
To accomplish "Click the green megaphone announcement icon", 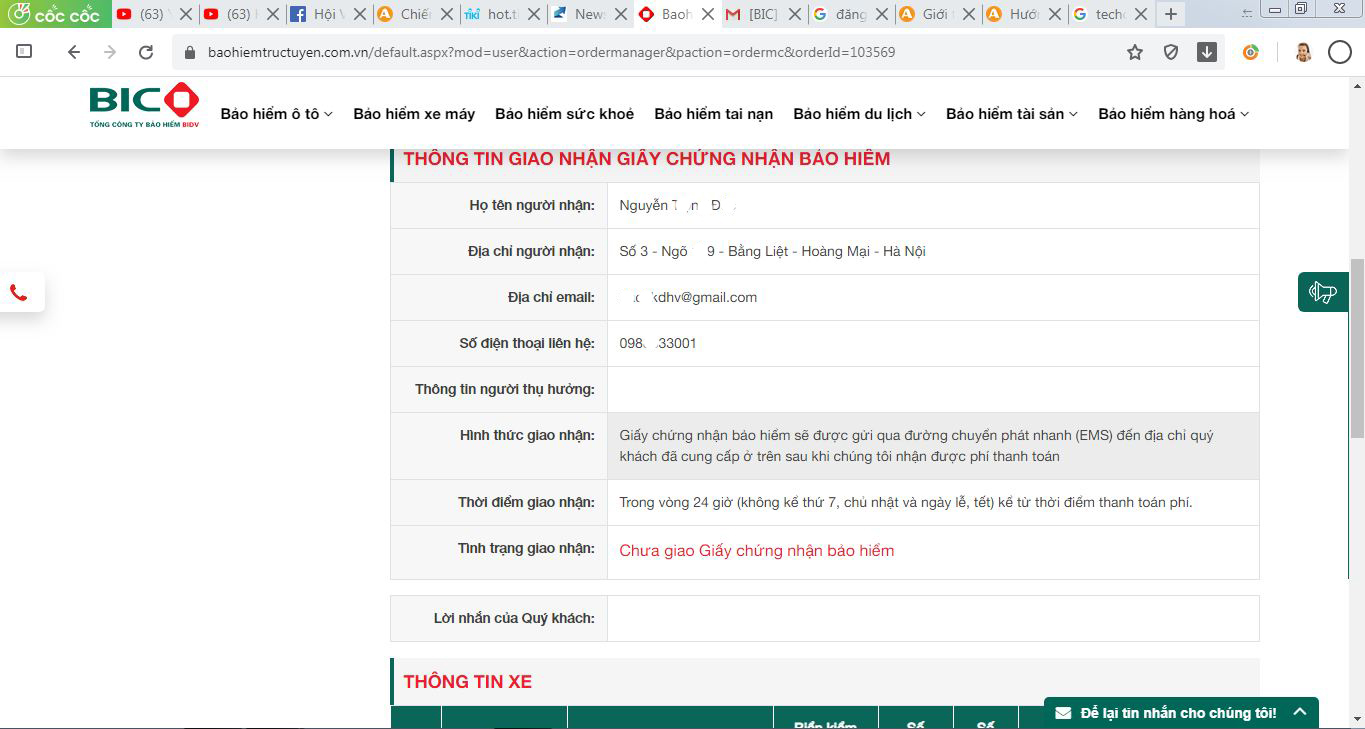I will [x=1322, y=292].
